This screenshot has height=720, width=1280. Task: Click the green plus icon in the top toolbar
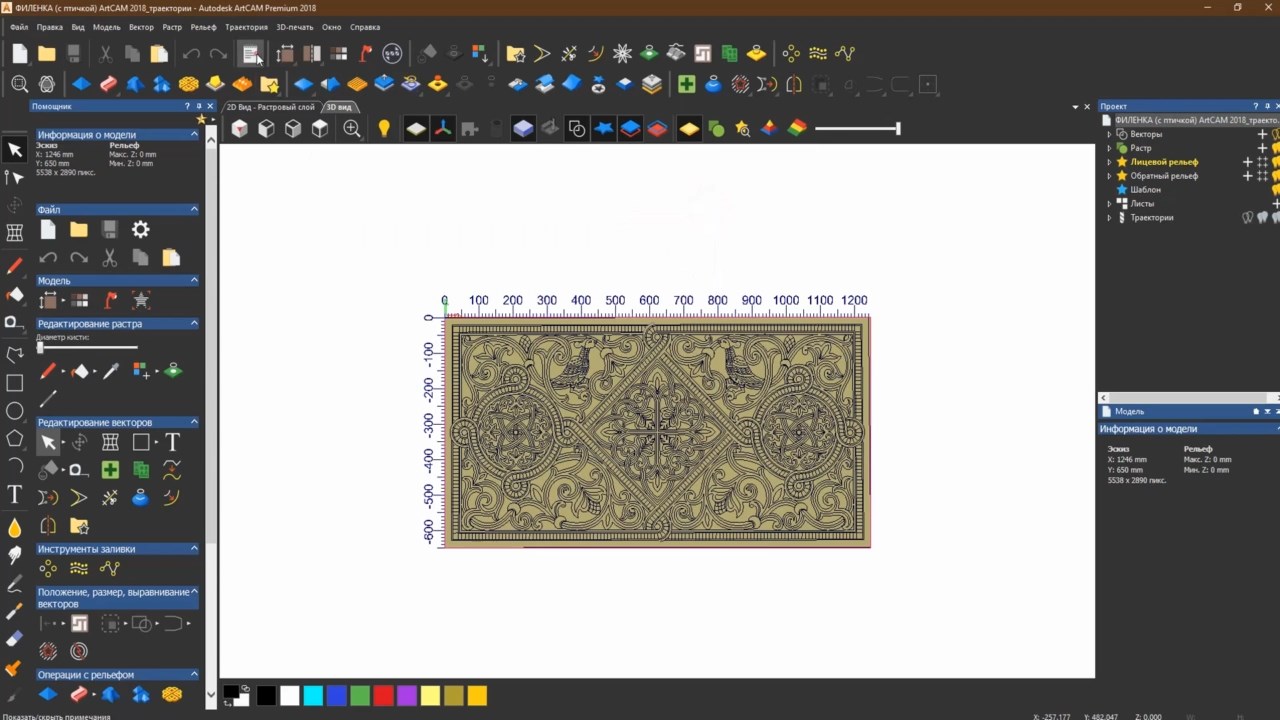tap(686, 85)
